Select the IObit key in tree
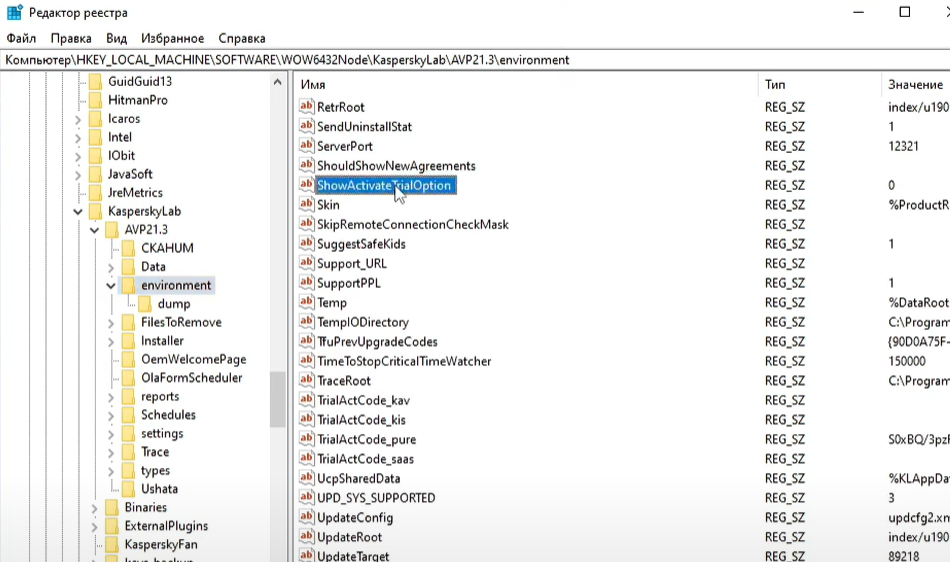Screen dimensions: 950x562 (x=121, y=156)
